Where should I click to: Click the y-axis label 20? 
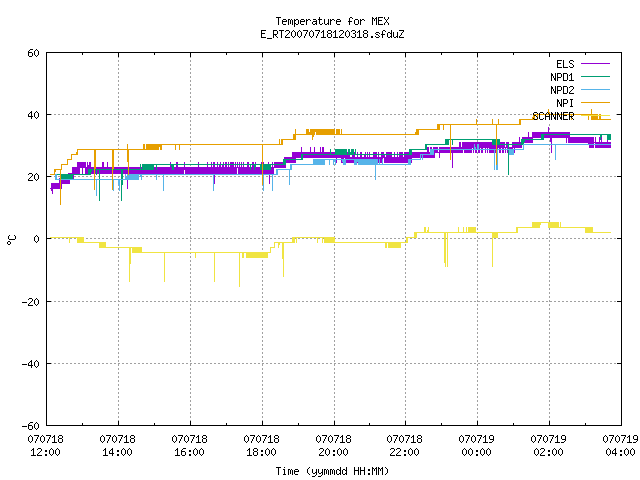[33, 177]
